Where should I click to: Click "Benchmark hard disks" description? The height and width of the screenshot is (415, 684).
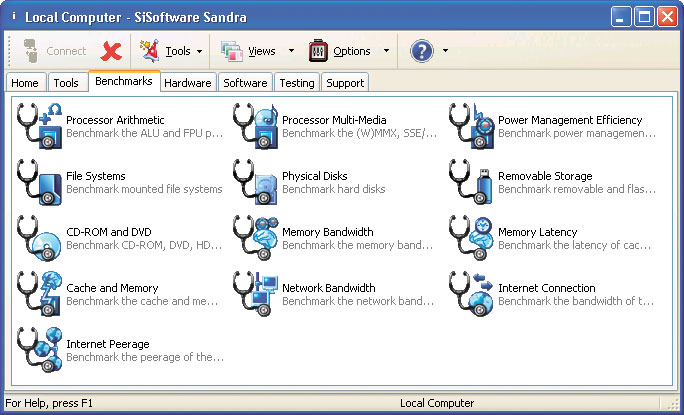[334, 189]
